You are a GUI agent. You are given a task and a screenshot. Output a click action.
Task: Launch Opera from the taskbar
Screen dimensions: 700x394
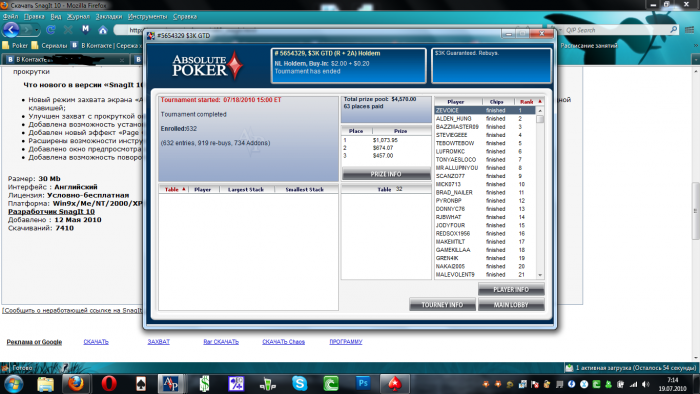(x=108, y=384)
